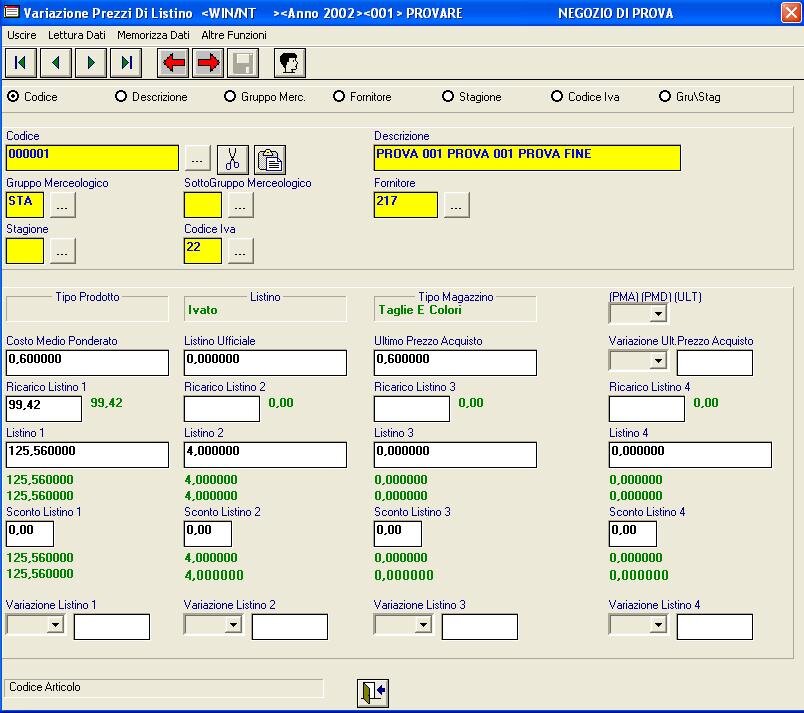The width and height of the screenshot is (804, 713).
Task: Click the browse button next to Fornitore
Action: coord(456,205)
